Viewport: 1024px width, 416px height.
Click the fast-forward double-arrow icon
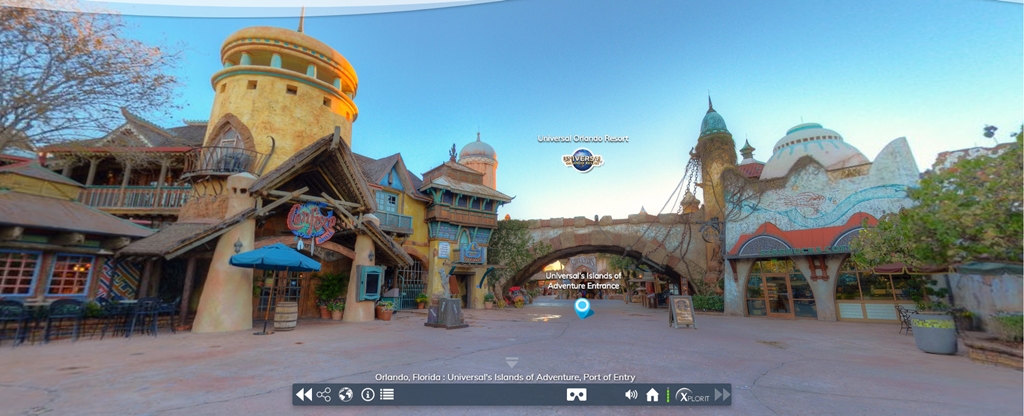(x=721, y=395)
